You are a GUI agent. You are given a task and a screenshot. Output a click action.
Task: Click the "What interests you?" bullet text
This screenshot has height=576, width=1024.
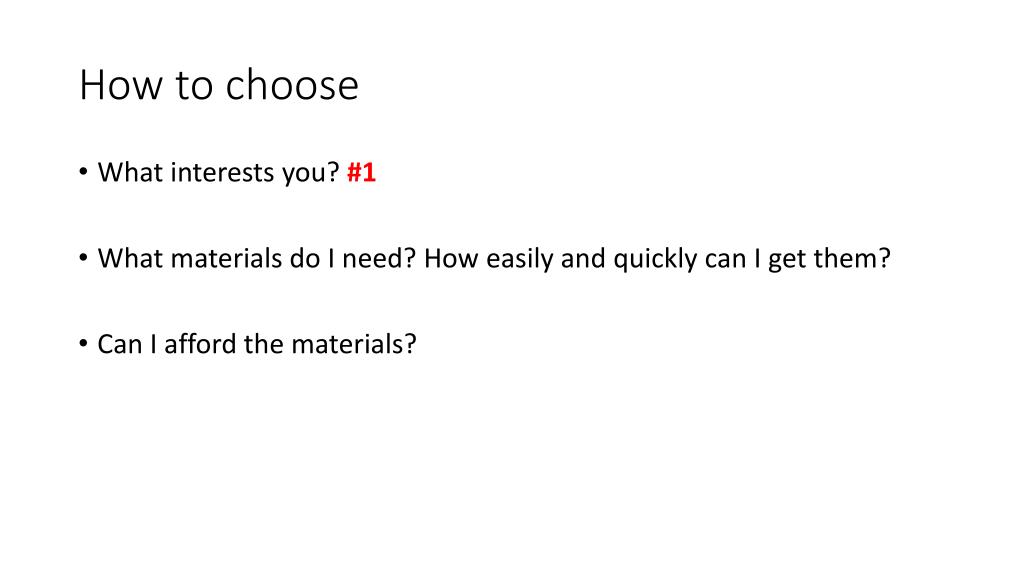219,173
